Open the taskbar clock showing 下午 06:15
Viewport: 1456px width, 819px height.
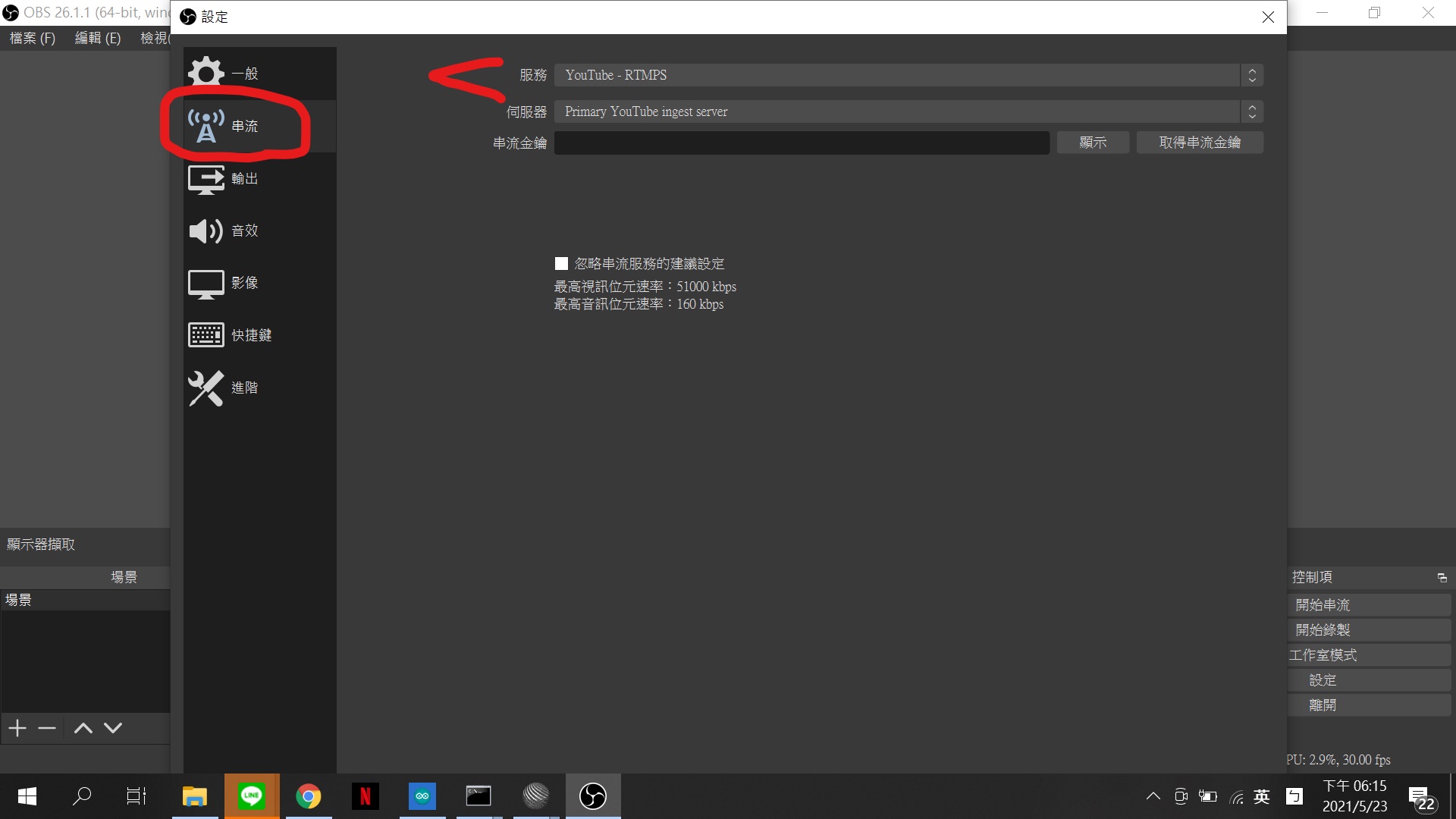tap(1355, 796)
